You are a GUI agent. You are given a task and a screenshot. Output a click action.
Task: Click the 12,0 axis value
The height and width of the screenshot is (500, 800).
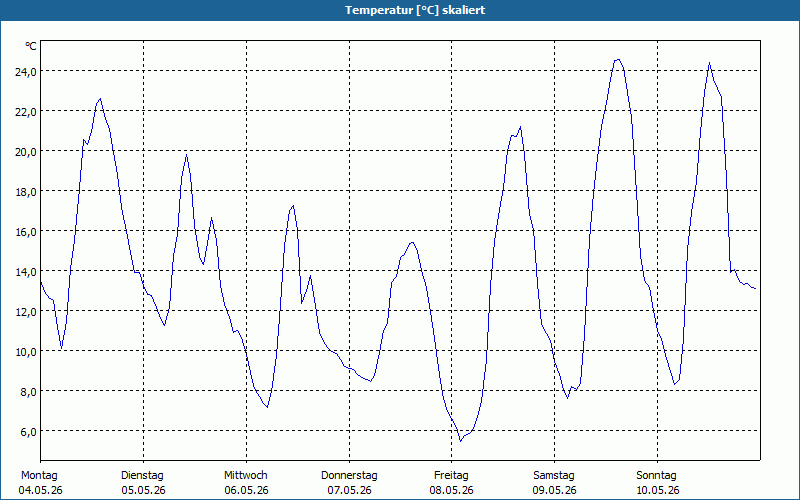coord(26,312)
